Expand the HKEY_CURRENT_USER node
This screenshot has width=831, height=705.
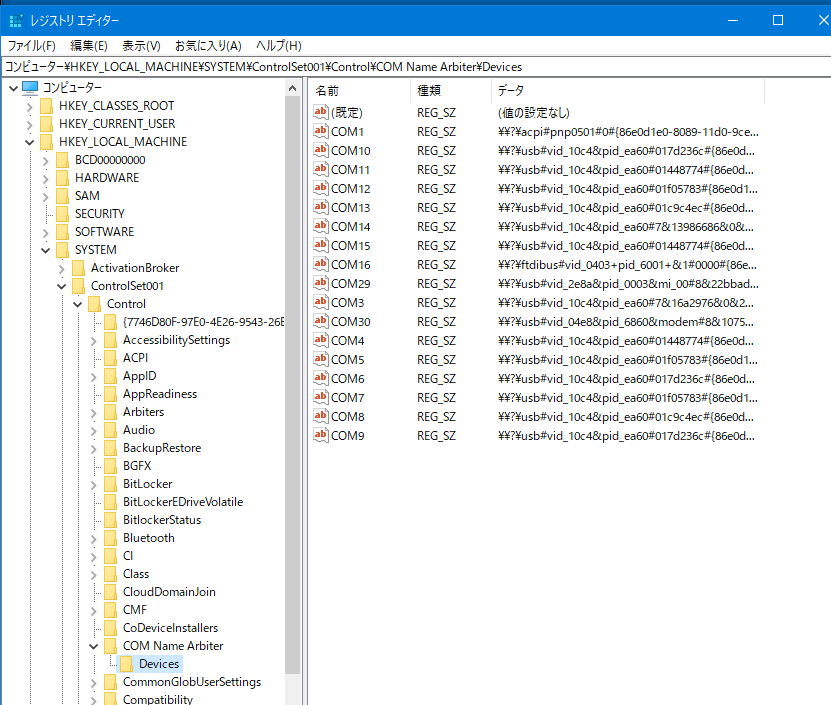point(30,125)
